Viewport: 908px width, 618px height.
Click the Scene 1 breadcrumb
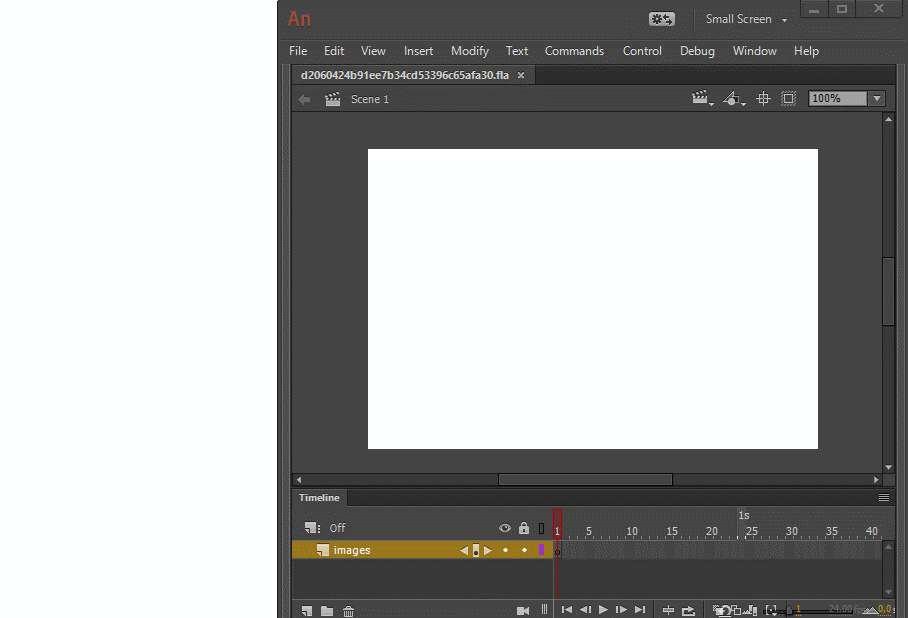point(369,98)
